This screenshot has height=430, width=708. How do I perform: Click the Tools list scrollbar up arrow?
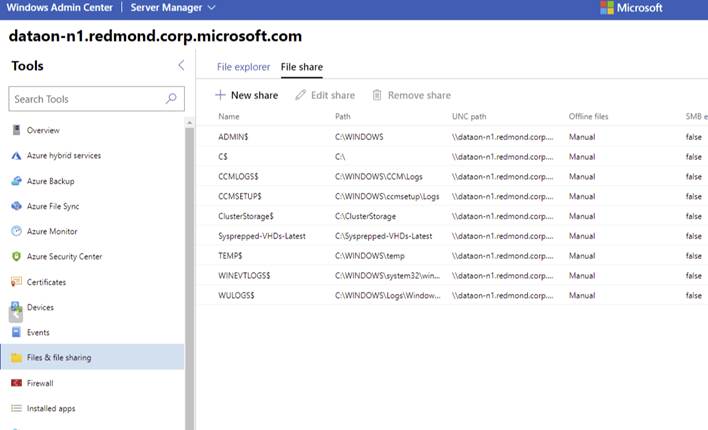click(189, 122)
